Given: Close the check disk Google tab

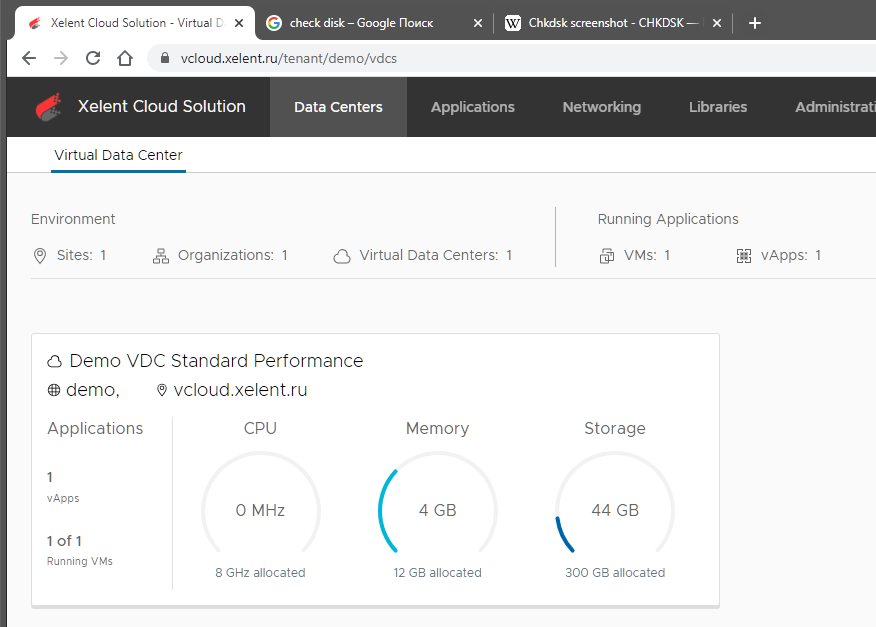Looking at the screenshot, I should point(478,23).
